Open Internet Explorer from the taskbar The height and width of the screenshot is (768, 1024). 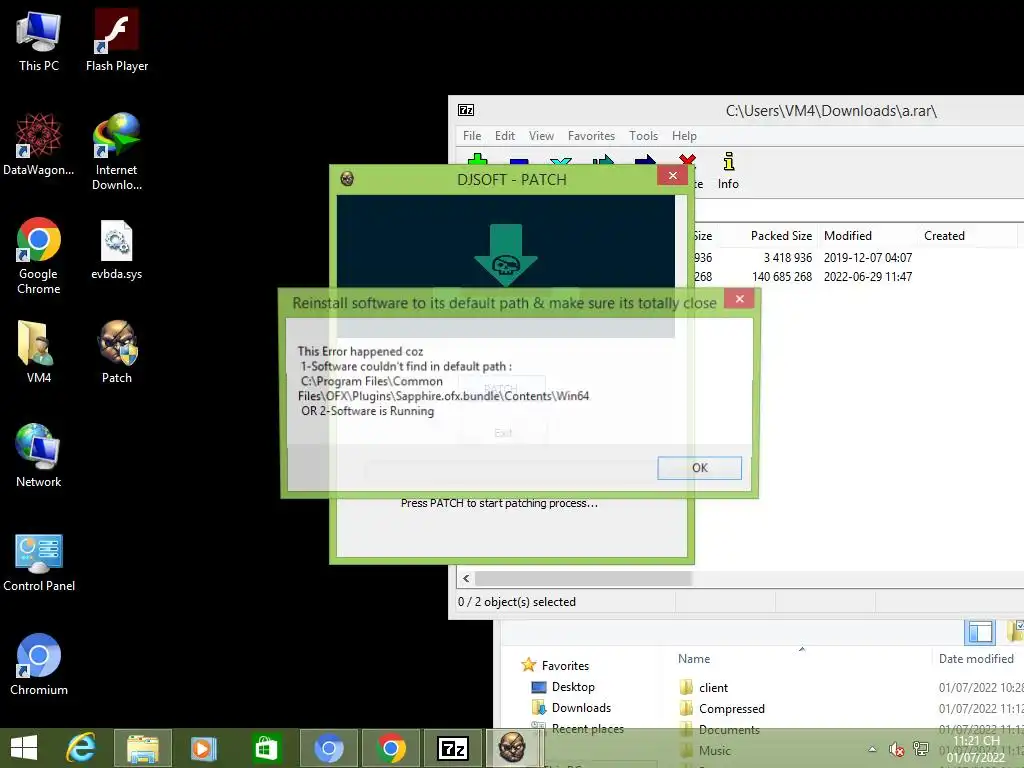81,748
